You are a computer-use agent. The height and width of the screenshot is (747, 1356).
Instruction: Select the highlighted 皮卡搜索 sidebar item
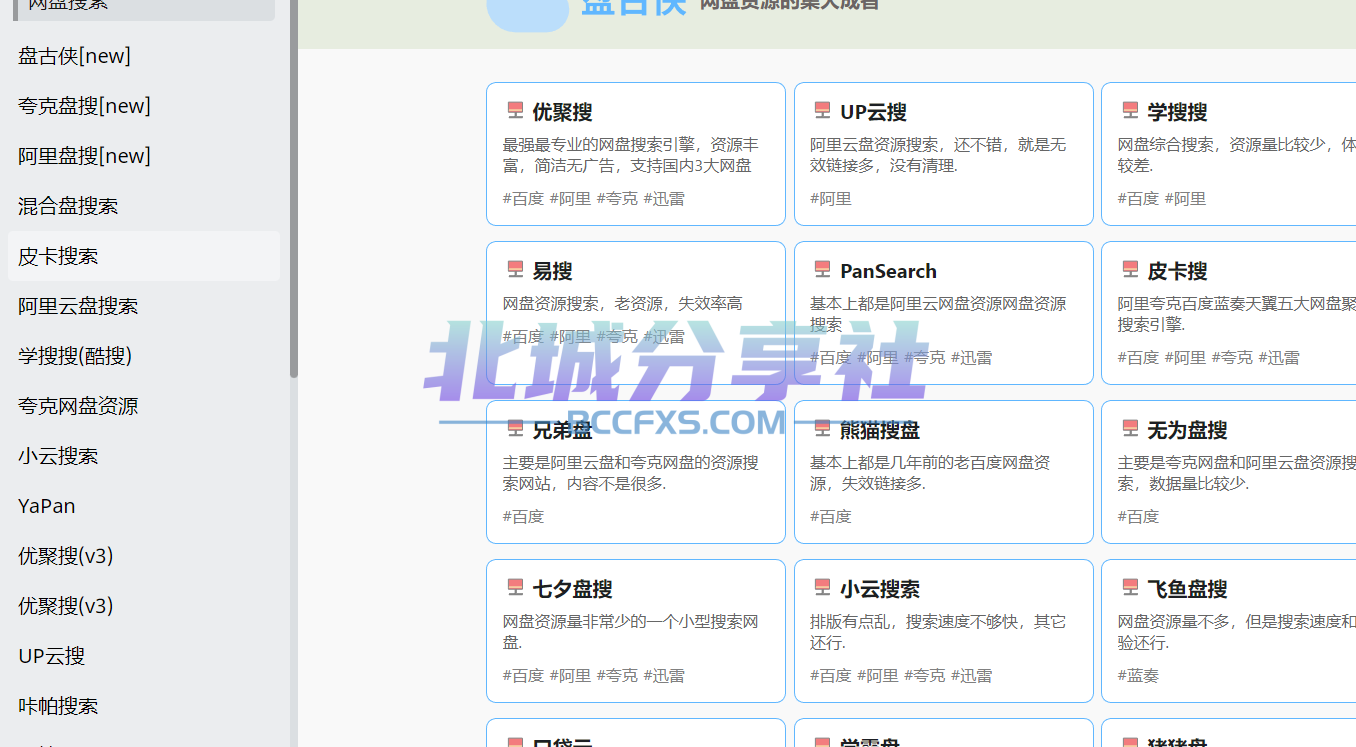pos(144,256)
